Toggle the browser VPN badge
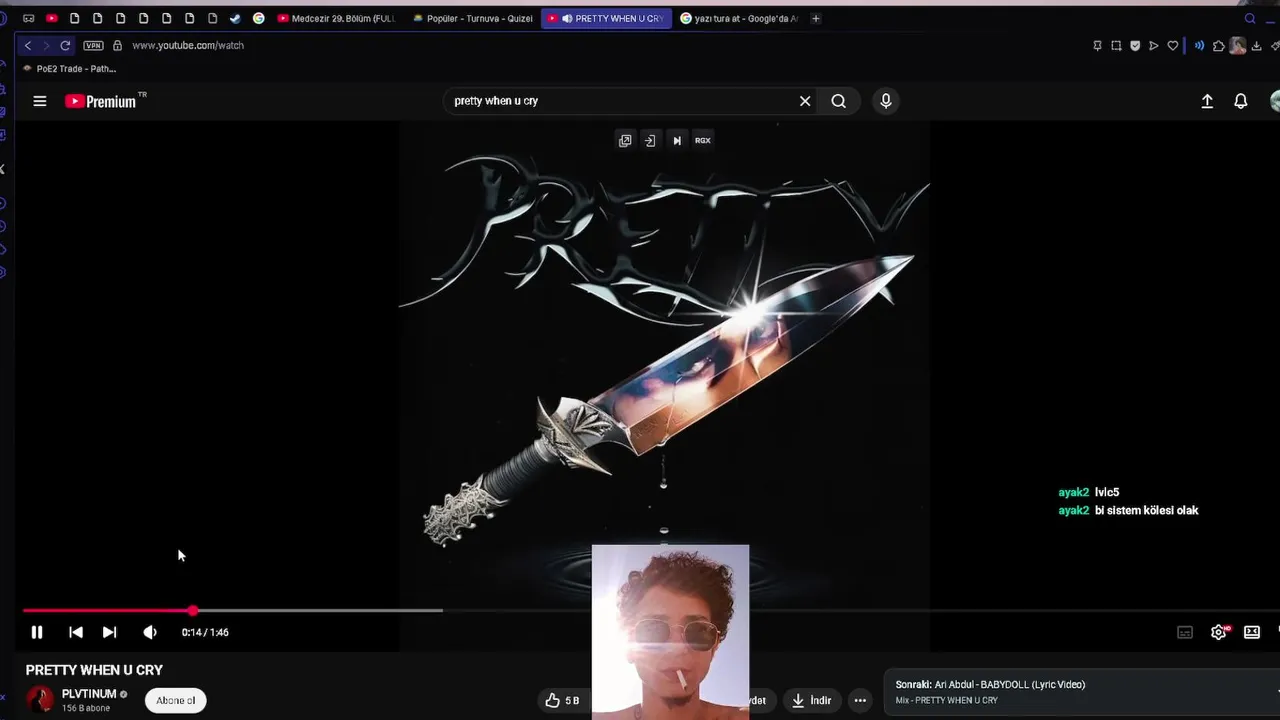The height and width of the screenshot is (720, 1280). pyautogui.click(x=93, y=45)
